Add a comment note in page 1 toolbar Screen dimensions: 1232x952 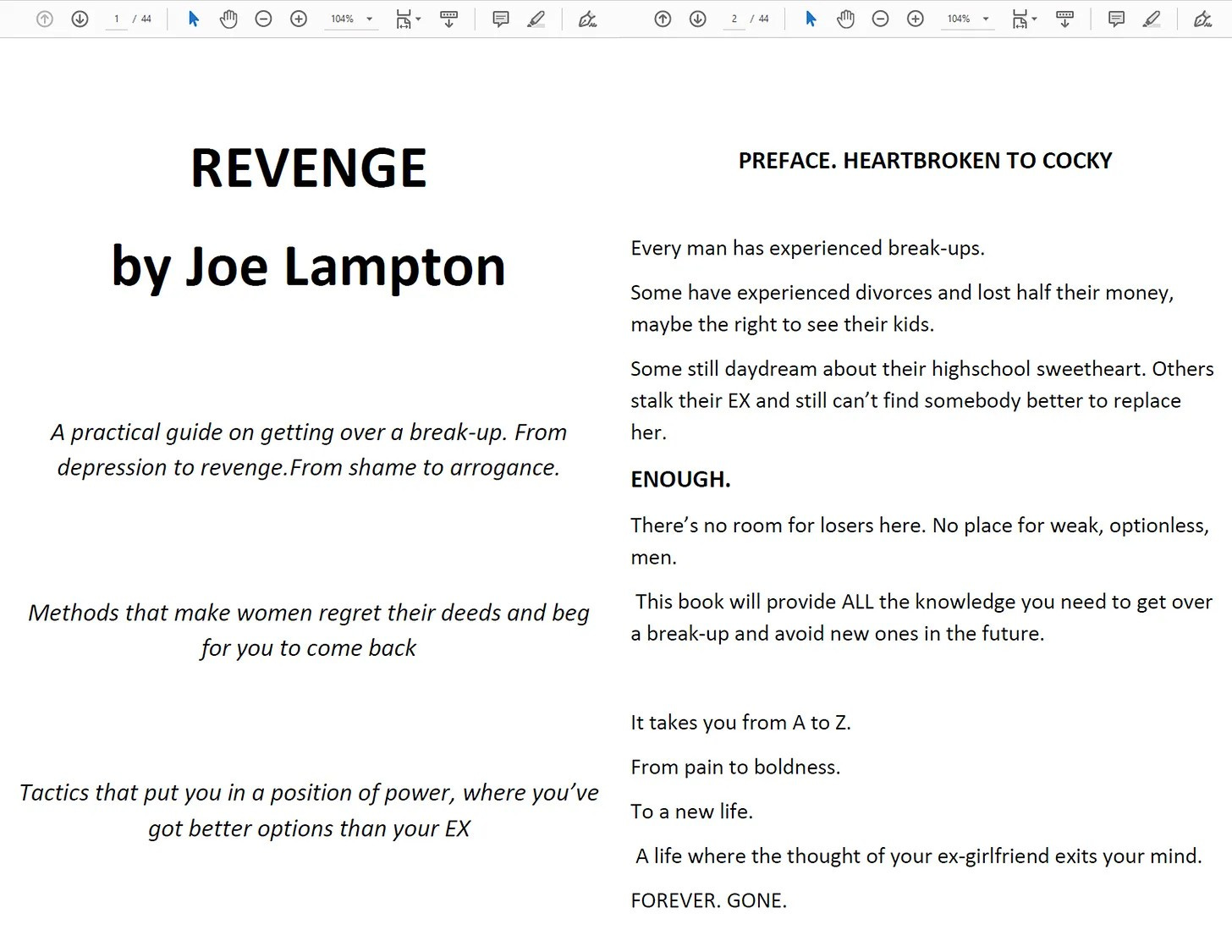click(x=501, y=19)
